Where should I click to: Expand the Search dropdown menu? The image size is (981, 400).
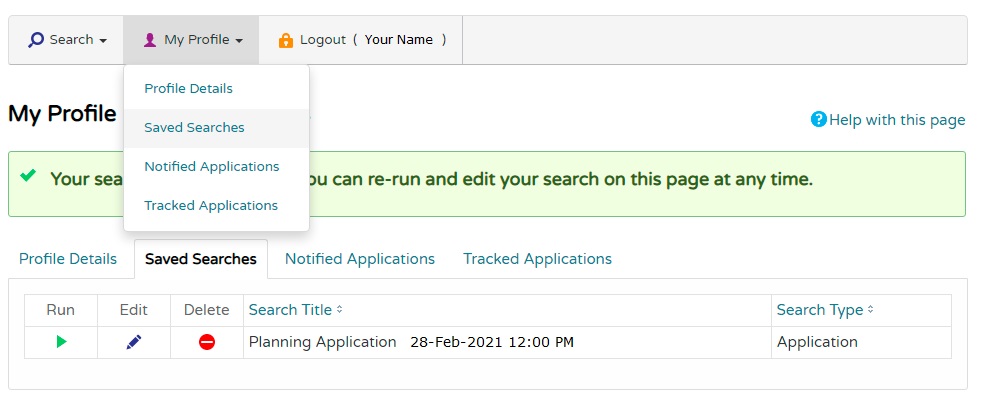[x=67, y=40]
